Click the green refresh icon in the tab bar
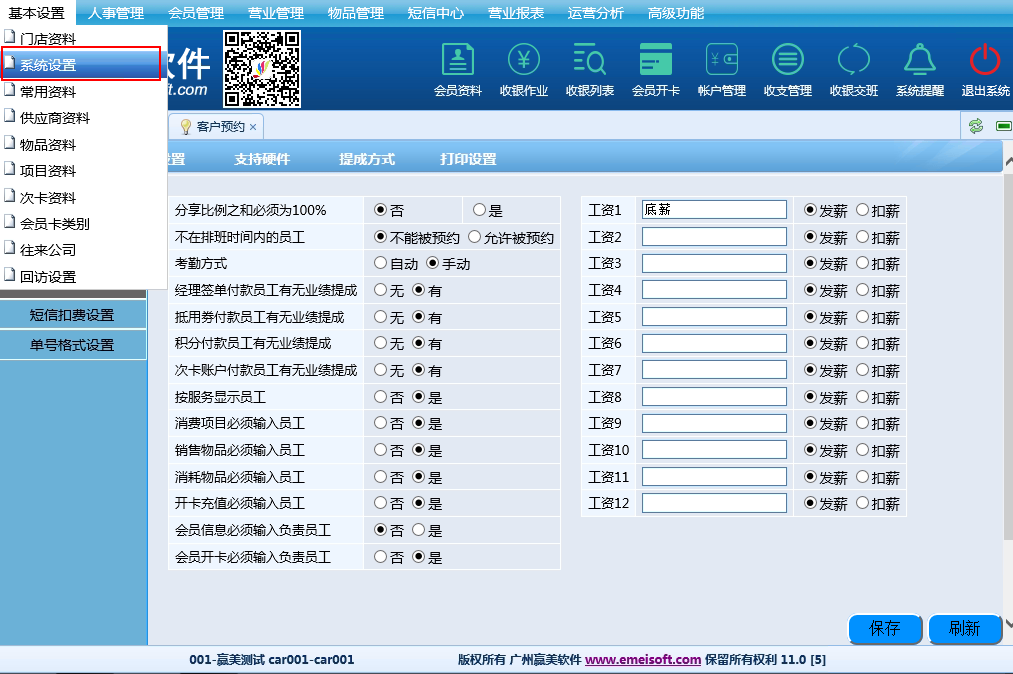The image size is (1013, 674). pyautogui.click(x=976, y=126)
